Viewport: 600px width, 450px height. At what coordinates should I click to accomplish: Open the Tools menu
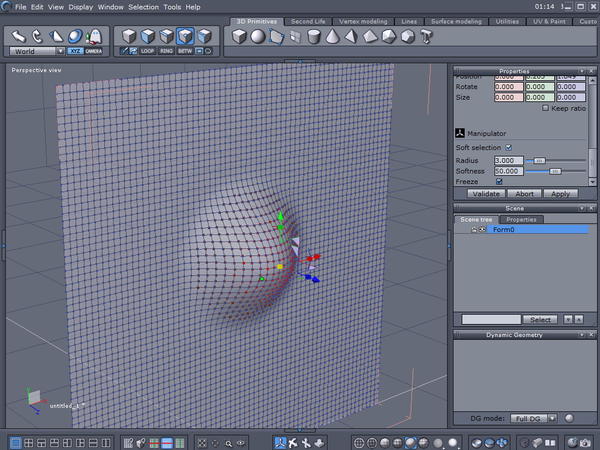click(172, 7)
